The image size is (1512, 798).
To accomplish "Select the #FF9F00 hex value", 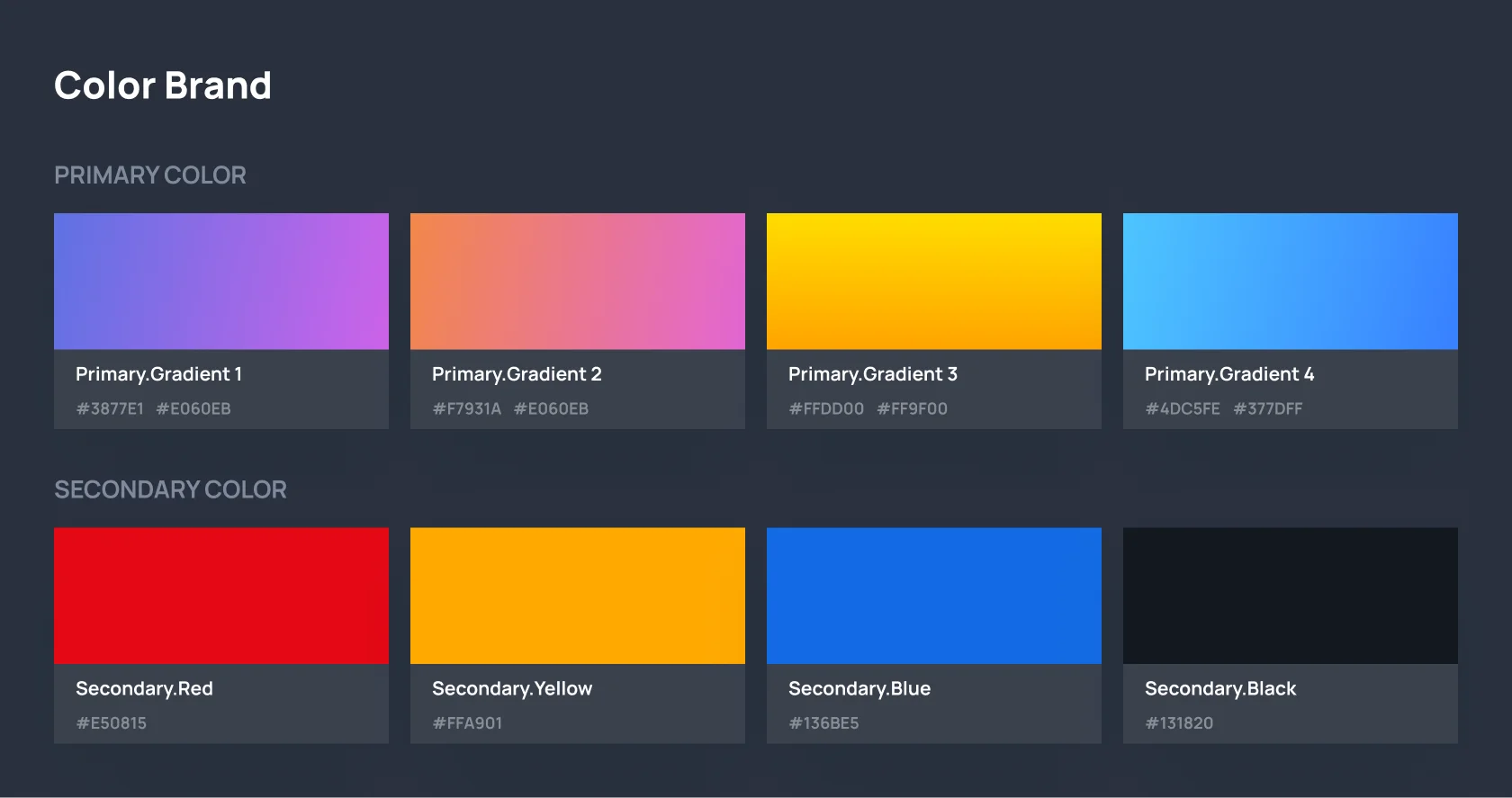I will click(x=912, y=408).
